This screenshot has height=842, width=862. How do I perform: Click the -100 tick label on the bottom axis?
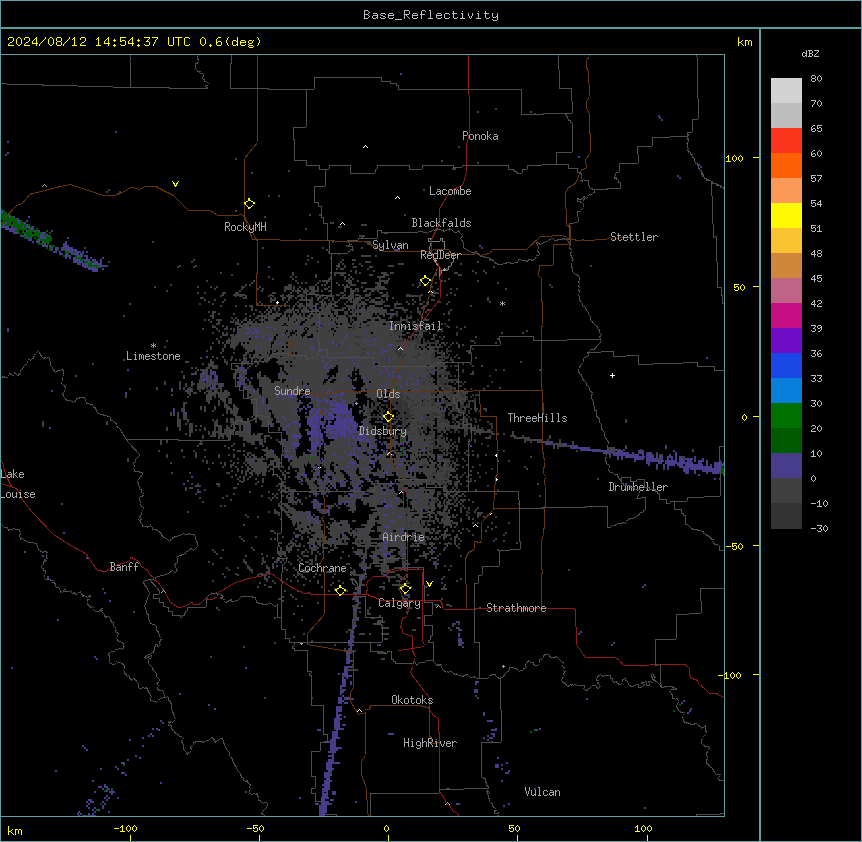125,828
